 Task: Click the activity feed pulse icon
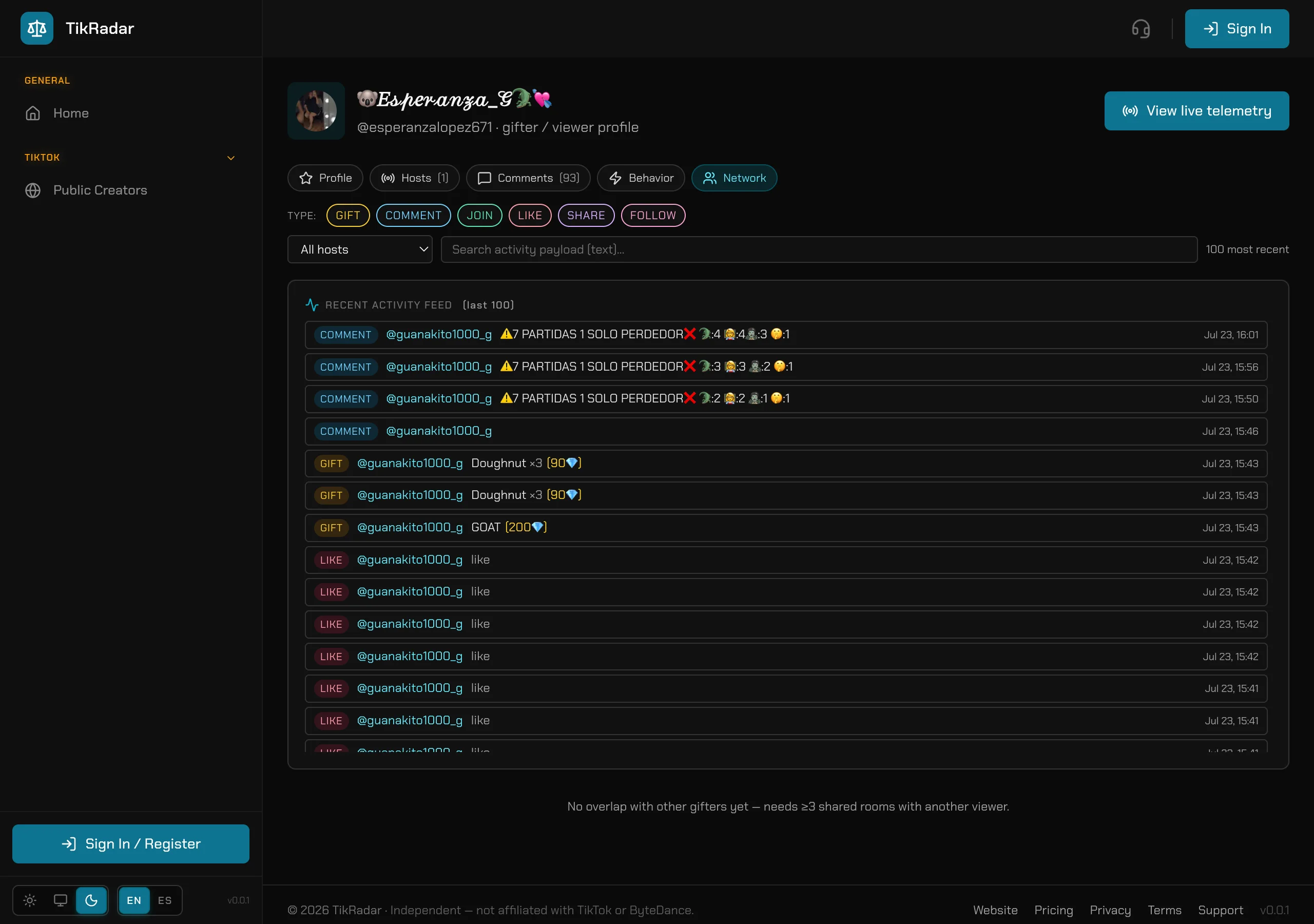click(312, 305)
